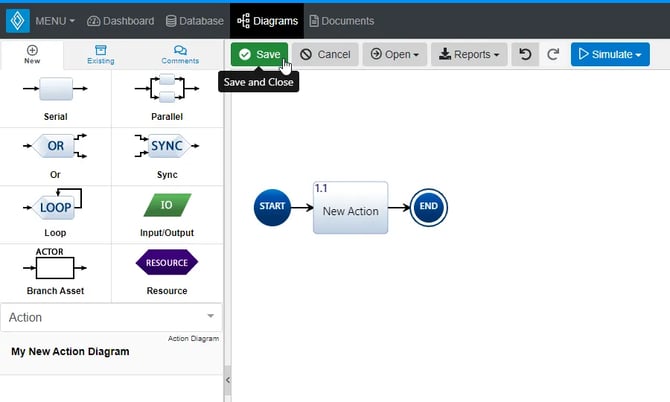The width and height of the screenshot is (670, 402).
Task: Choose the Input/Output IO icon
Action: (x=167, y=205)
